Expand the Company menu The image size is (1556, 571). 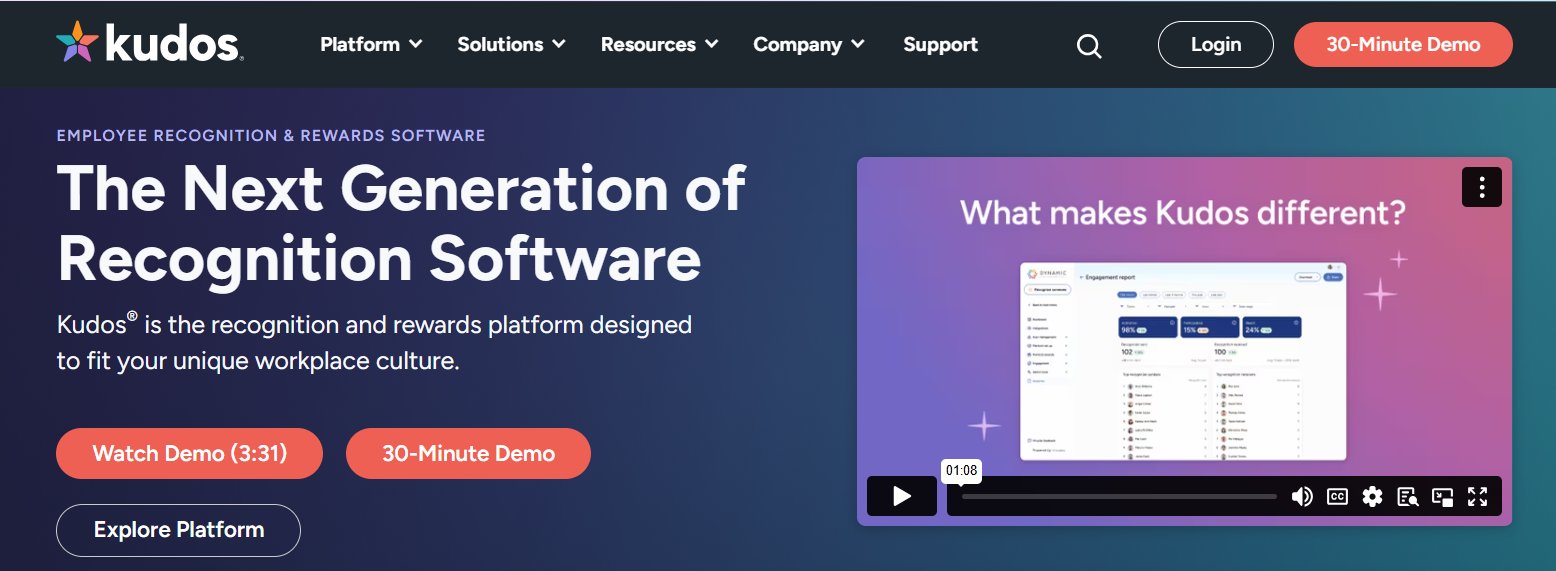809,44
